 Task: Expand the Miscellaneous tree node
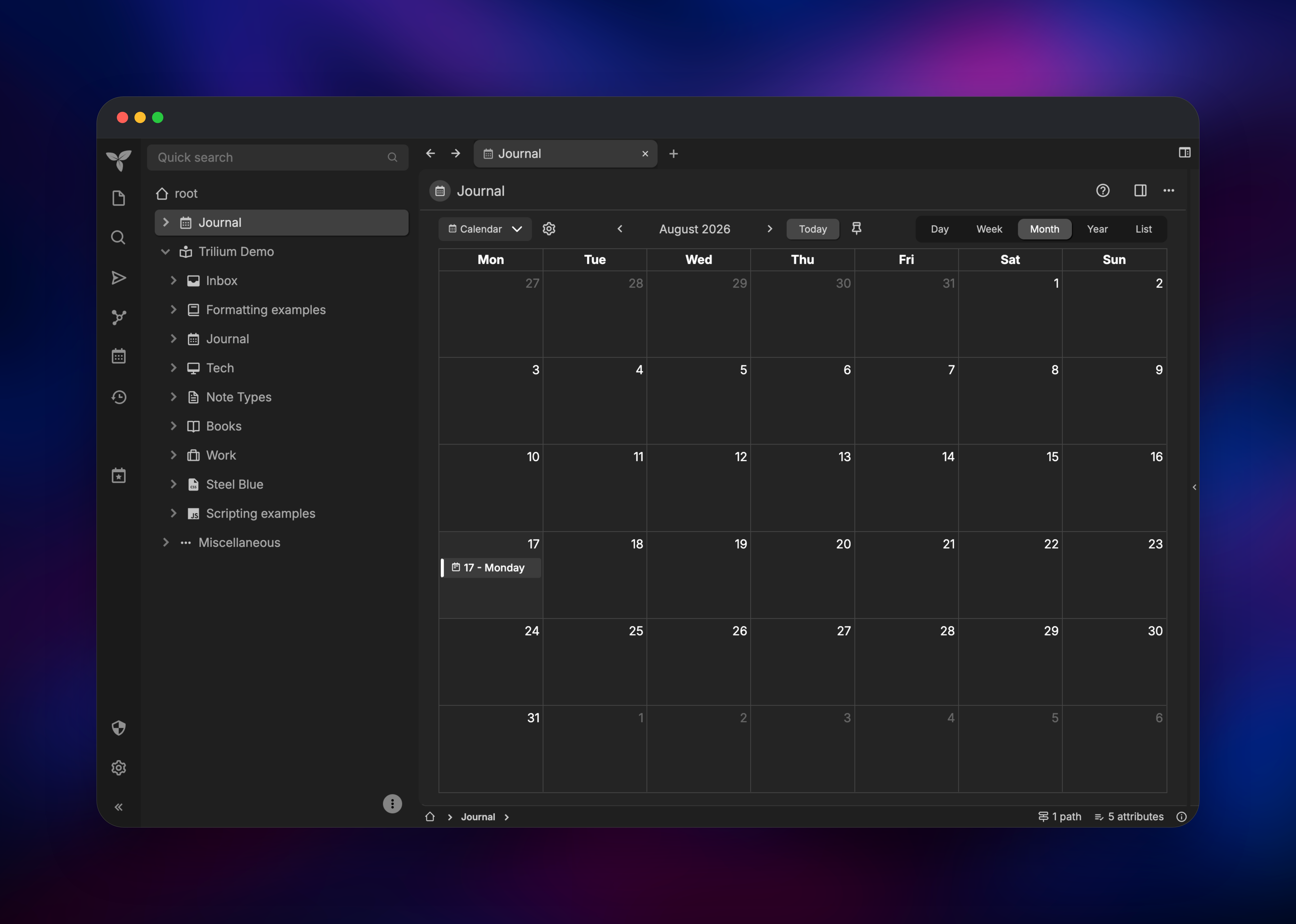[x=166, y=542]
